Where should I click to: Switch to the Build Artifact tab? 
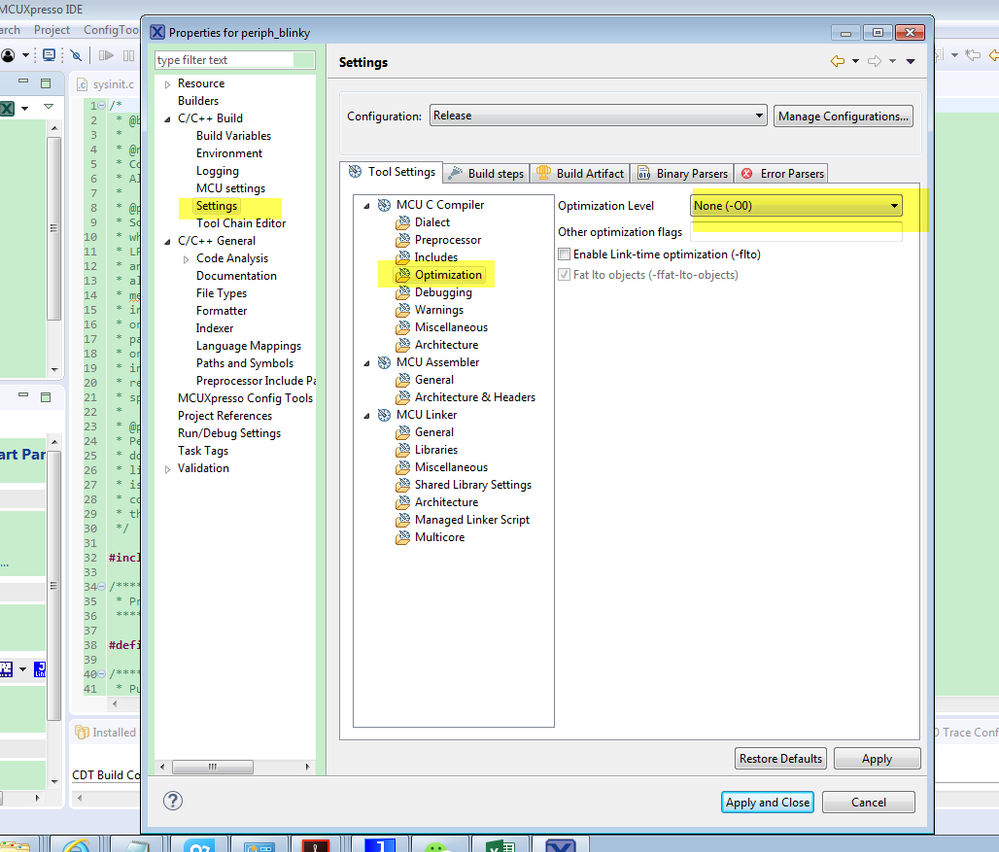point(580,173)
